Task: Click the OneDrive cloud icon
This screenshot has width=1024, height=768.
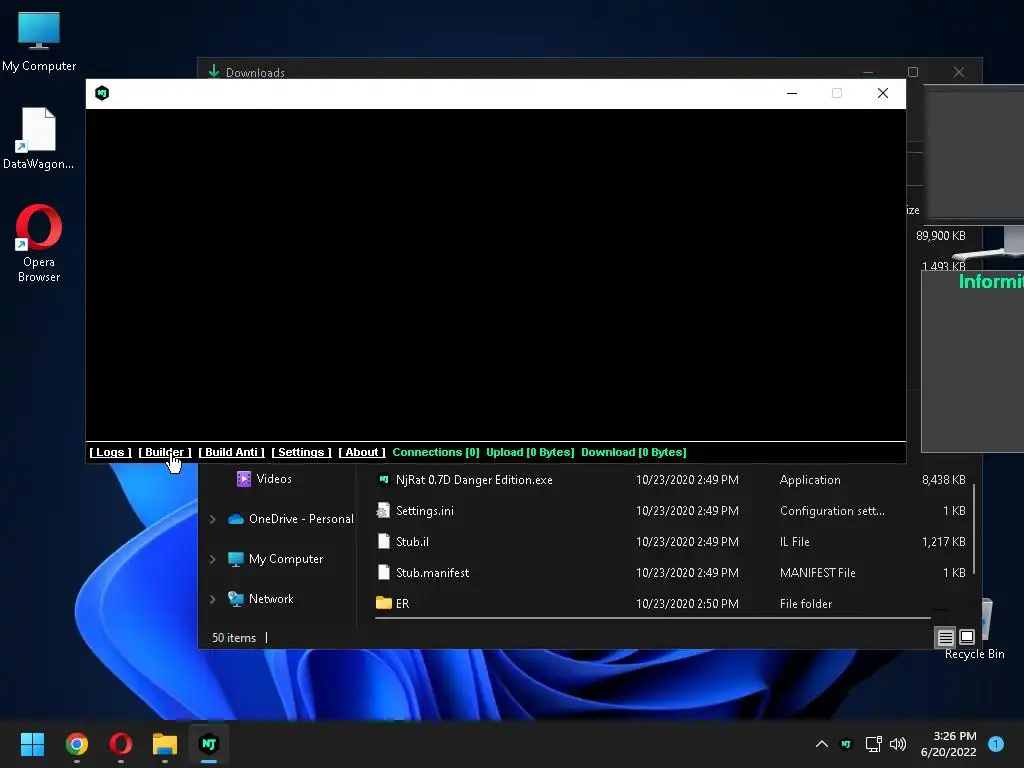Action: [x=236, y=519]
